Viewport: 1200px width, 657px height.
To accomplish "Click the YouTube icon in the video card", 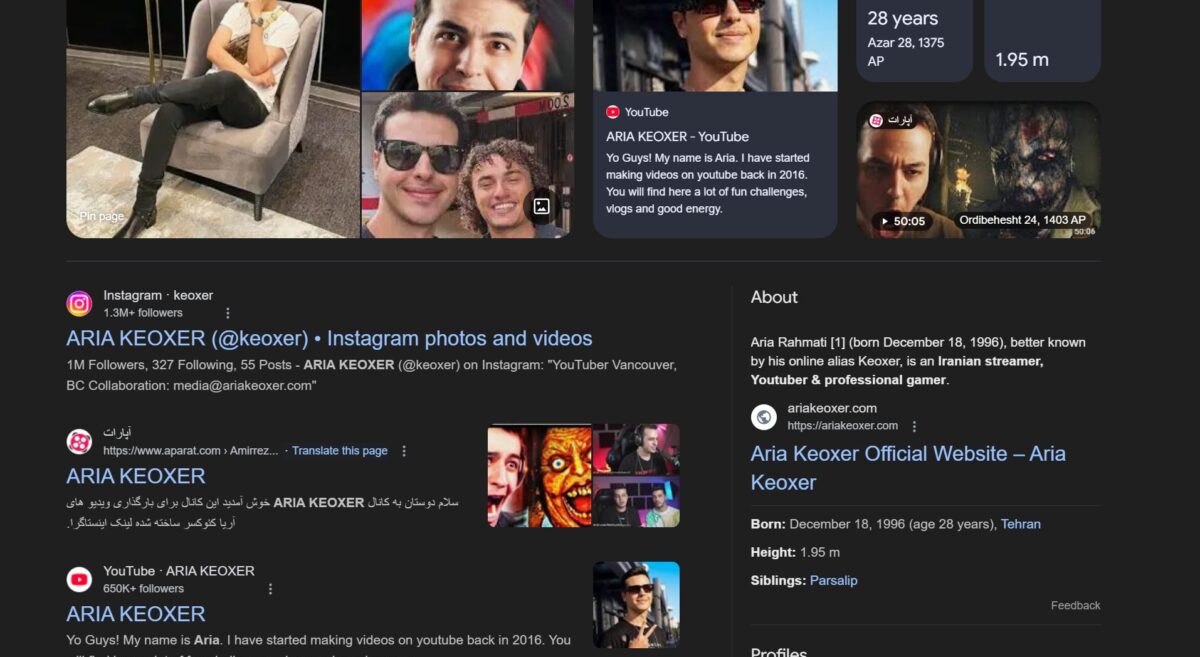I will 613,112.
